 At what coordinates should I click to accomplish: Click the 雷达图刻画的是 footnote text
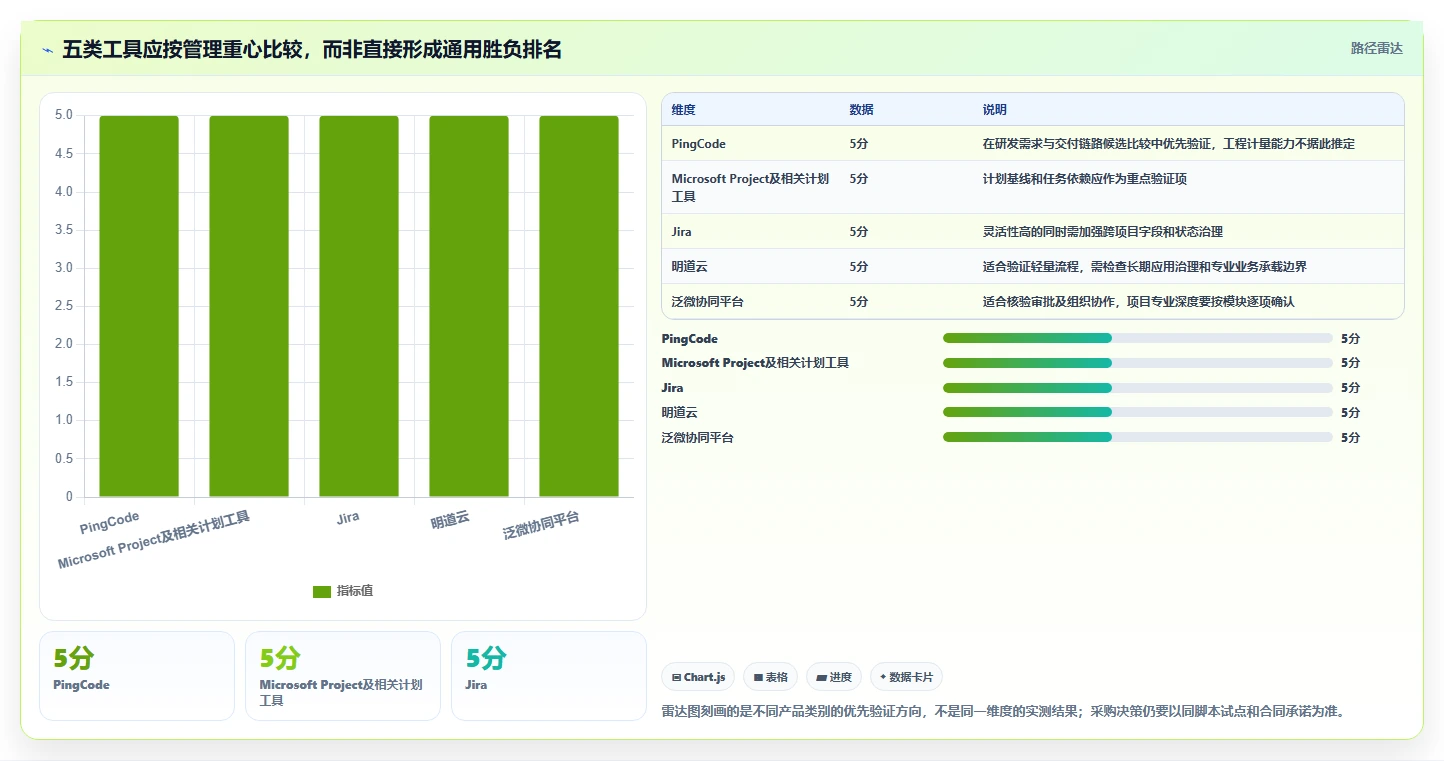click(x=1004, y=711)
